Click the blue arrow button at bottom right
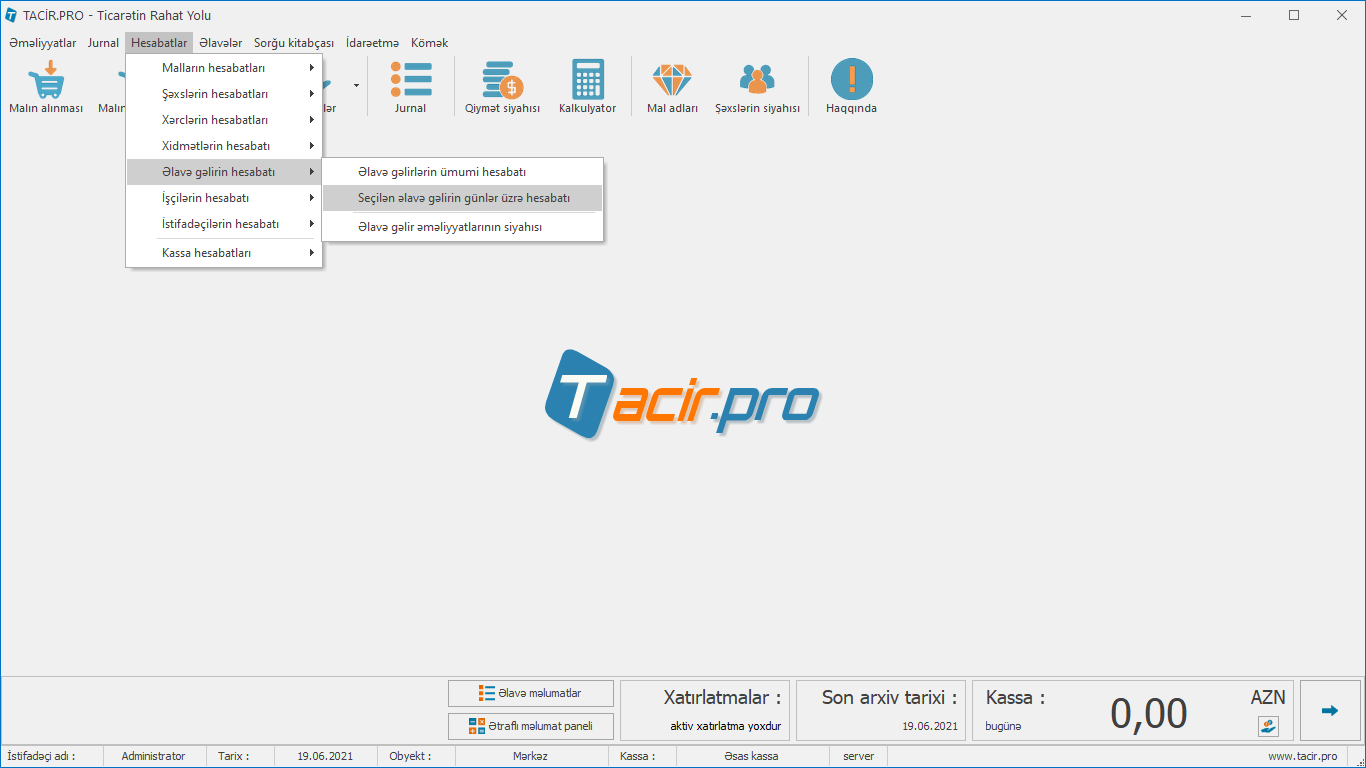1366x768 pixels. pyautogui.click(x=1330, y=711)
